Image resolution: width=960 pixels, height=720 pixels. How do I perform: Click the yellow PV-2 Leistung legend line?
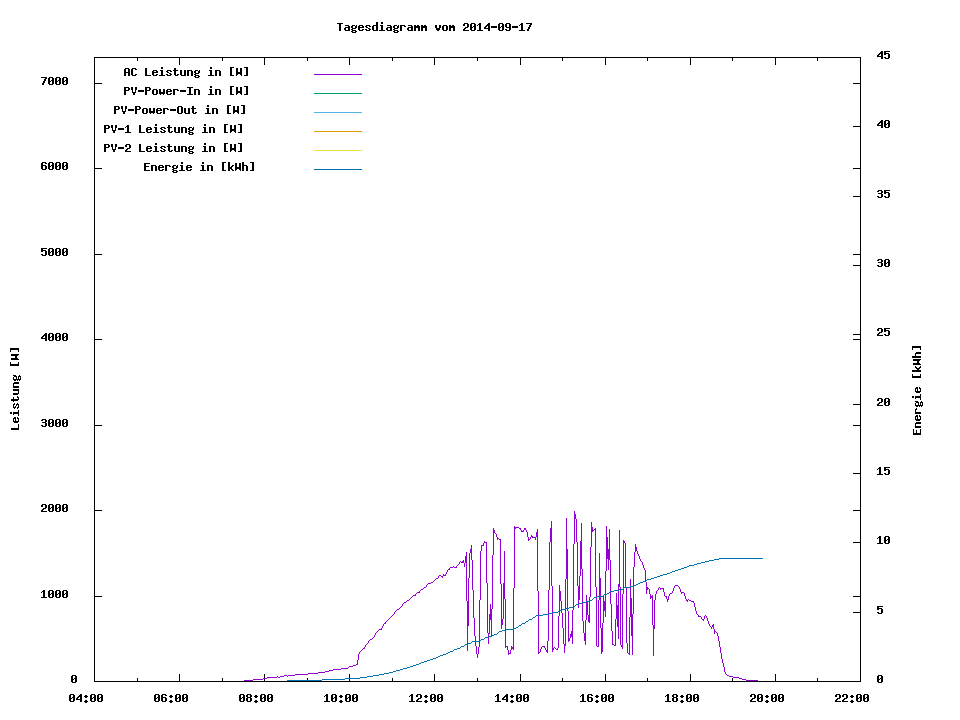click(337, 150)
